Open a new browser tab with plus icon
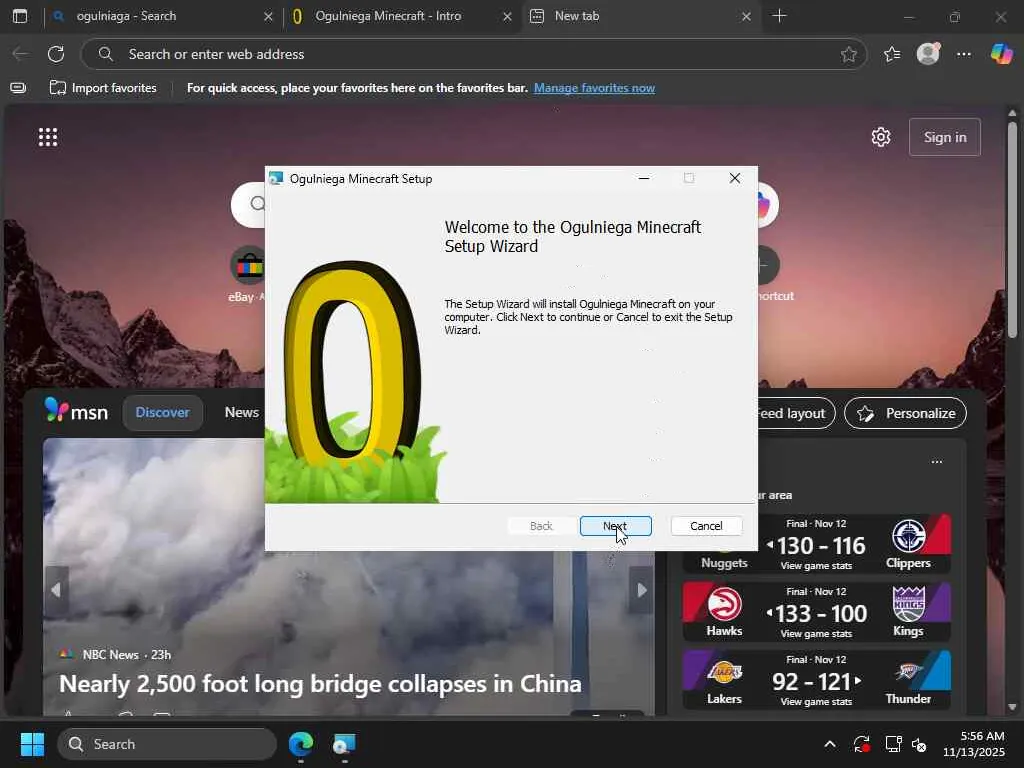This screenshot has height=768, width=1024. click(779, 16)
